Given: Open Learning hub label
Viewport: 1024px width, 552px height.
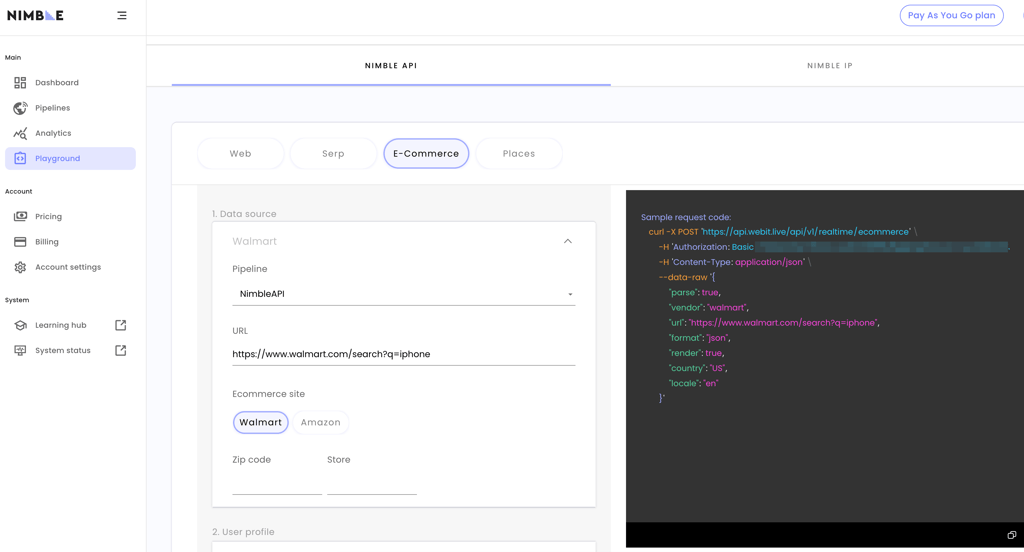Looking at the screenshot, I should pyautogui.click(x=61, y=325).
